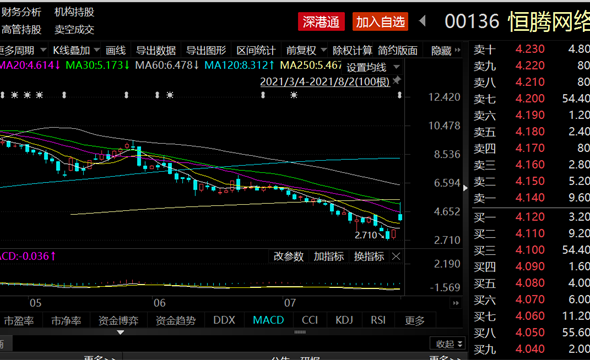Click the MA30:5.173 label
The height and width of the screenshot is (360, 590).
point(97,65)
